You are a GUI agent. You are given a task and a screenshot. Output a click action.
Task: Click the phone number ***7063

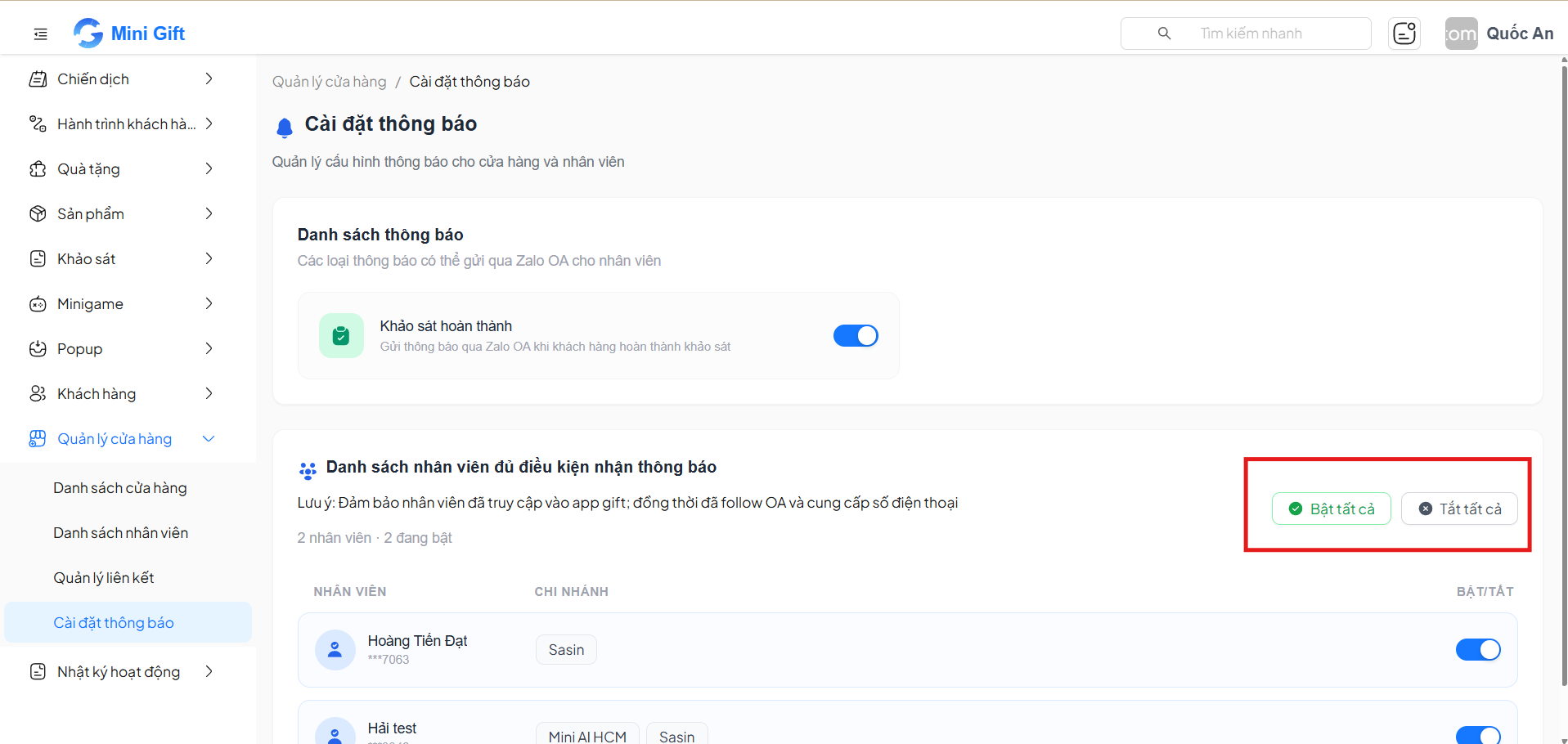389,660
